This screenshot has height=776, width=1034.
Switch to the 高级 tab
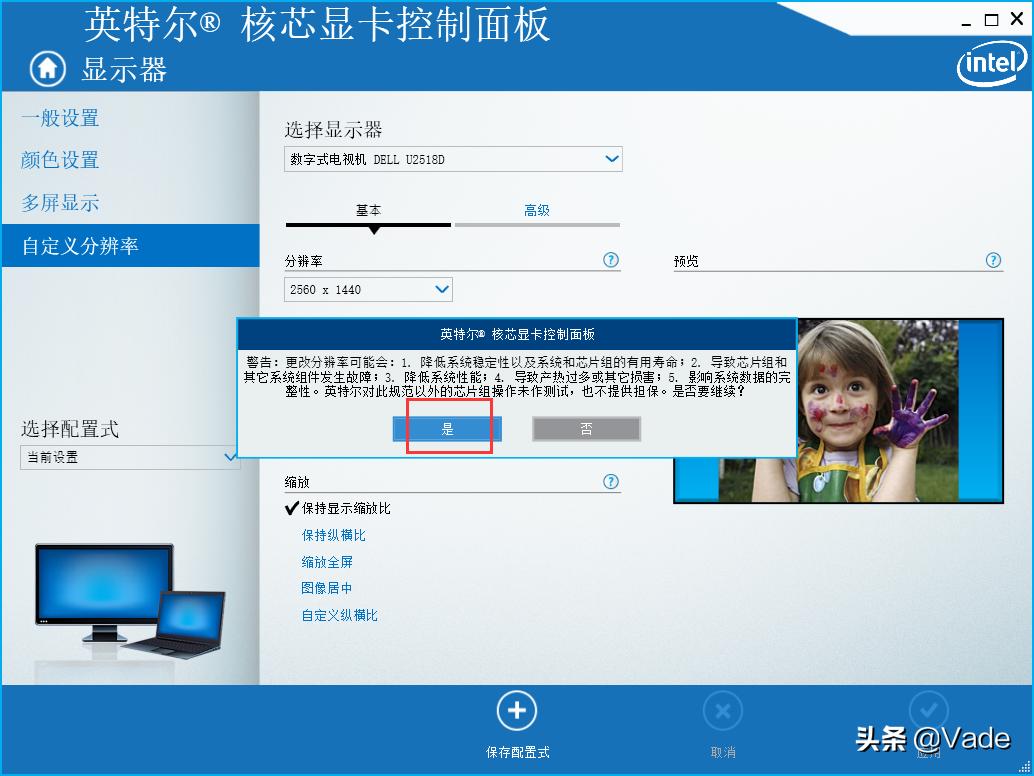point(537,210)
